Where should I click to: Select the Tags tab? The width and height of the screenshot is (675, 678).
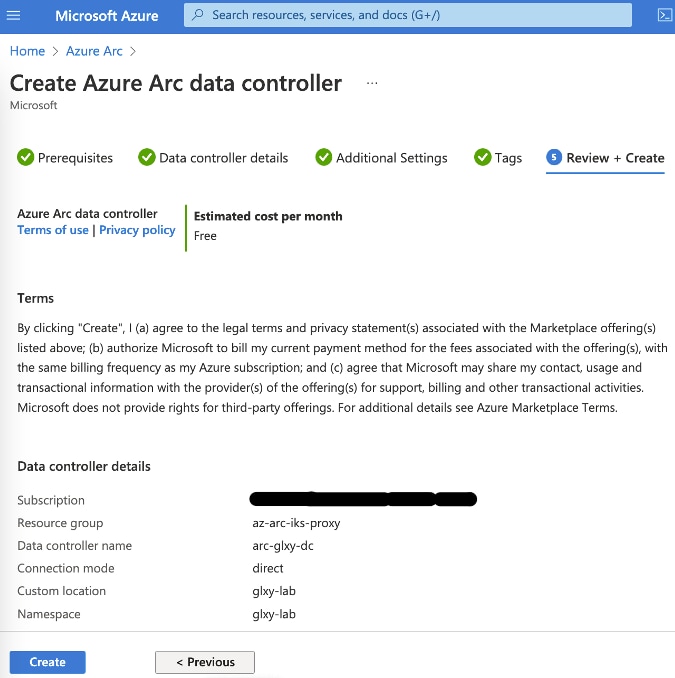(498, 158)
